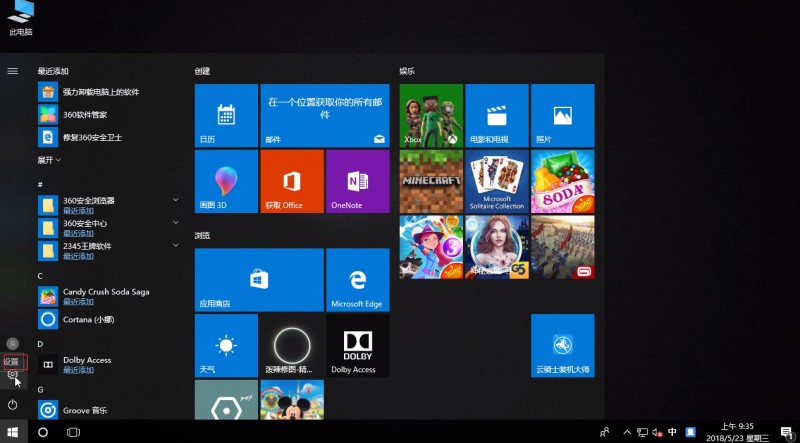Open the Mail tile (邮件)
800x443 pixels.
[325, 115]
